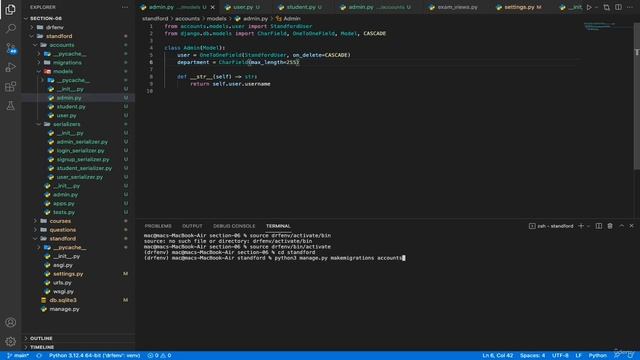Open editor more actions ellipsis
This screenshot has width=640, height=360.
[630, 7]
